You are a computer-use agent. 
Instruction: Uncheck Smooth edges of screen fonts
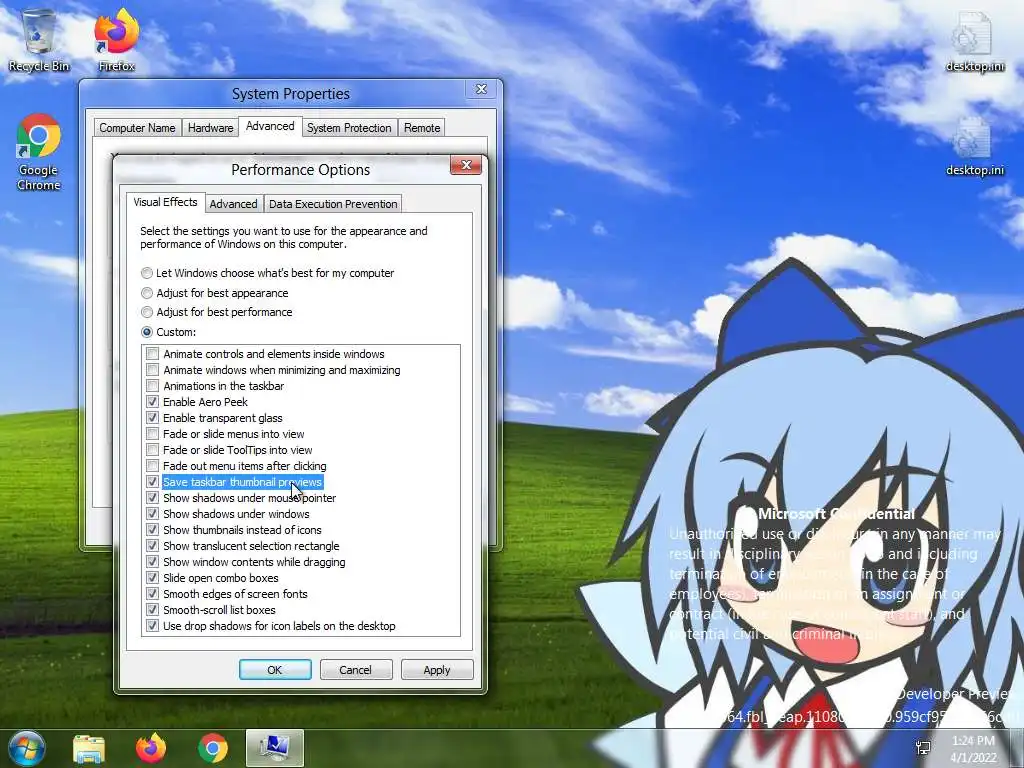click(153, 594)
